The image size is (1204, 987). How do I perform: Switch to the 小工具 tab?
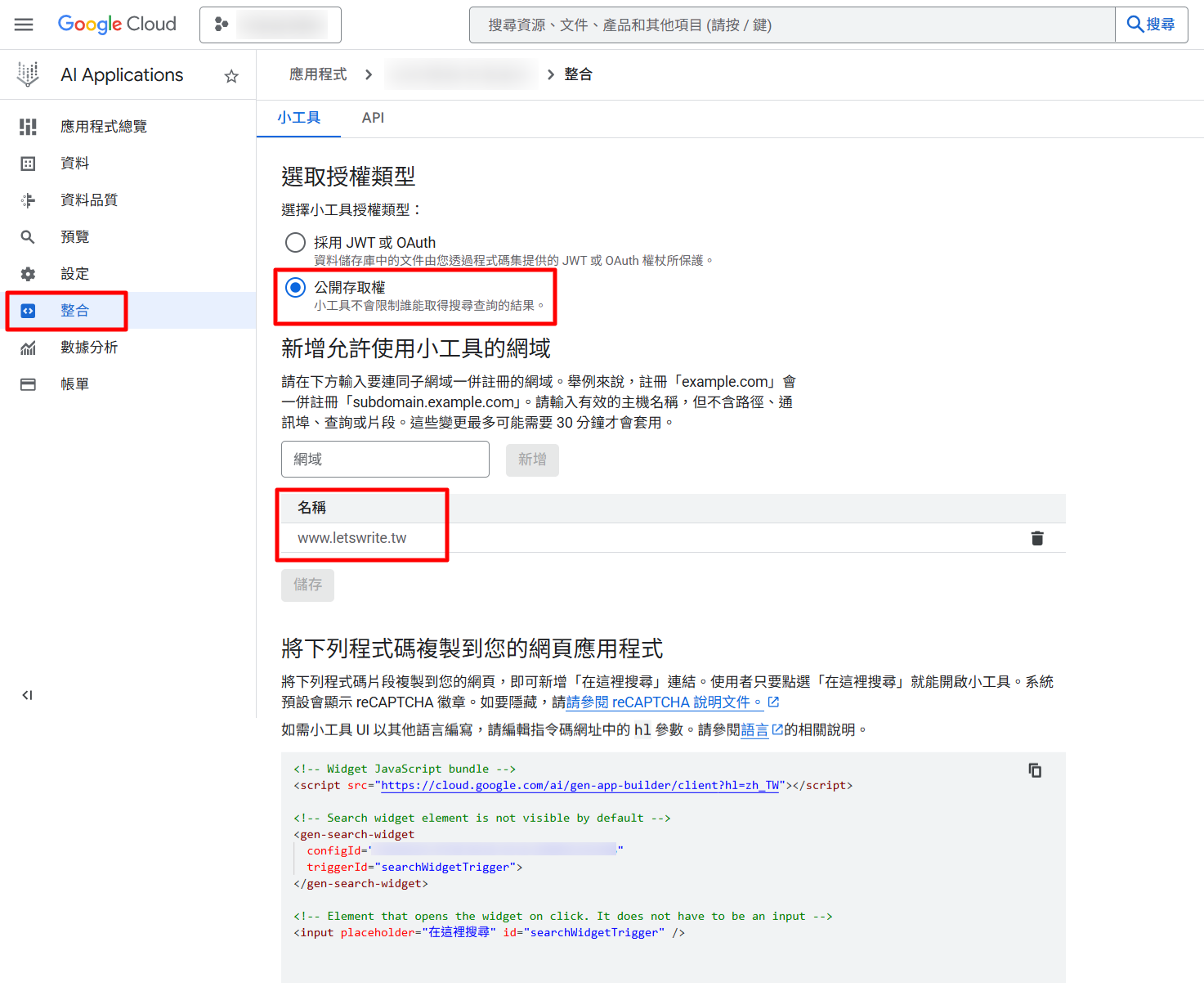point(298,118)
